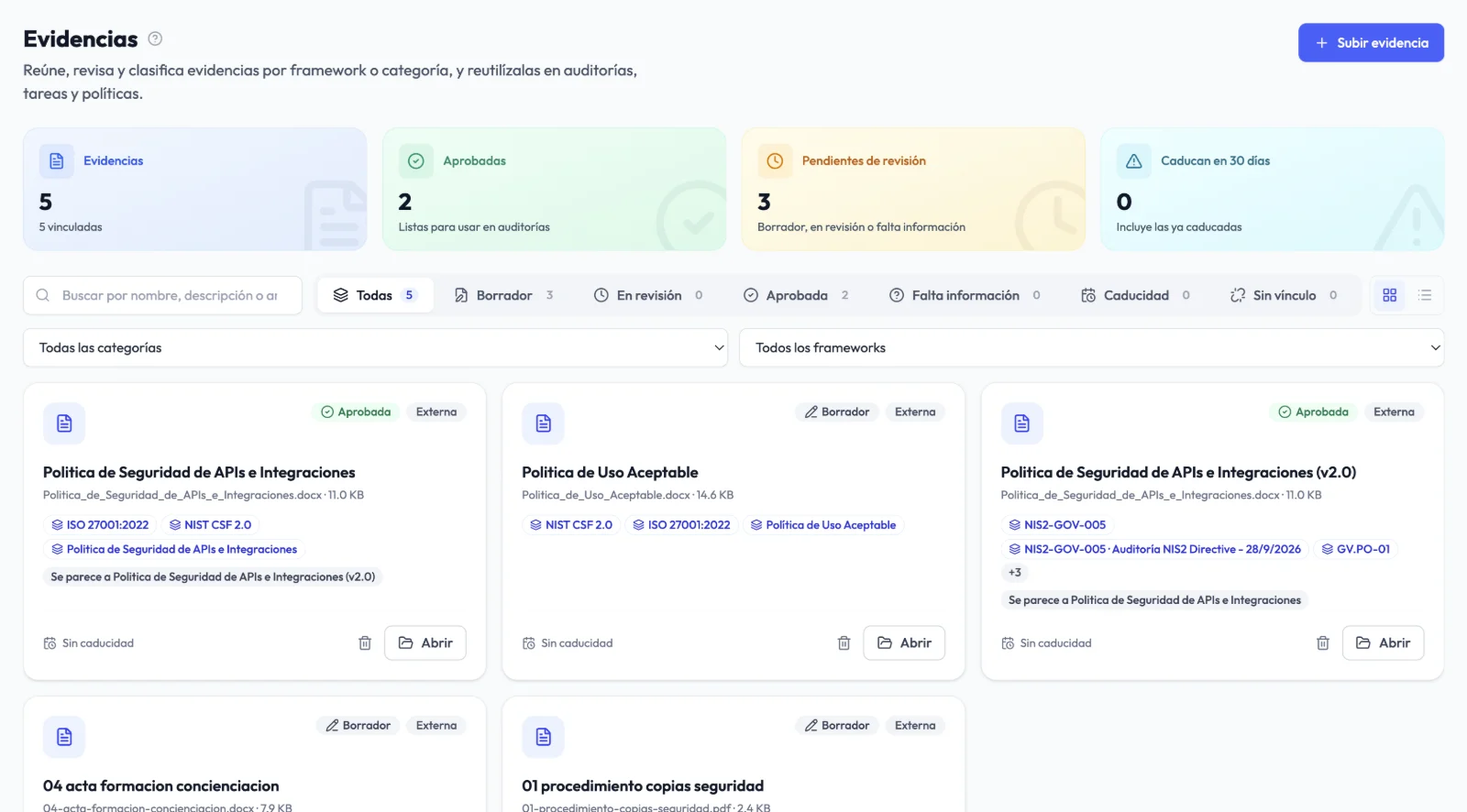Image resolution: width=1467 pixels, height=812 pixels.
Task: Click the 01 procedimiento copias seguridad title
Action: click(643, 786)
